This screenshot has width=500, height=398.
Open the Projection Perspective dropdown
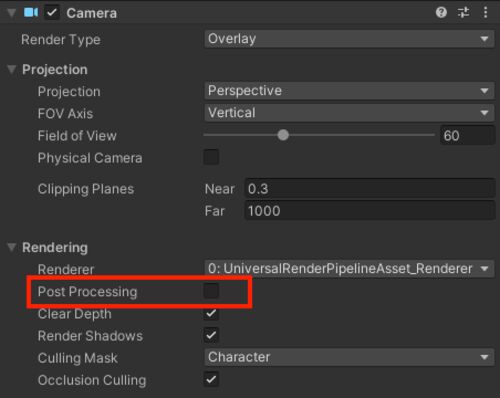[349, 91]
